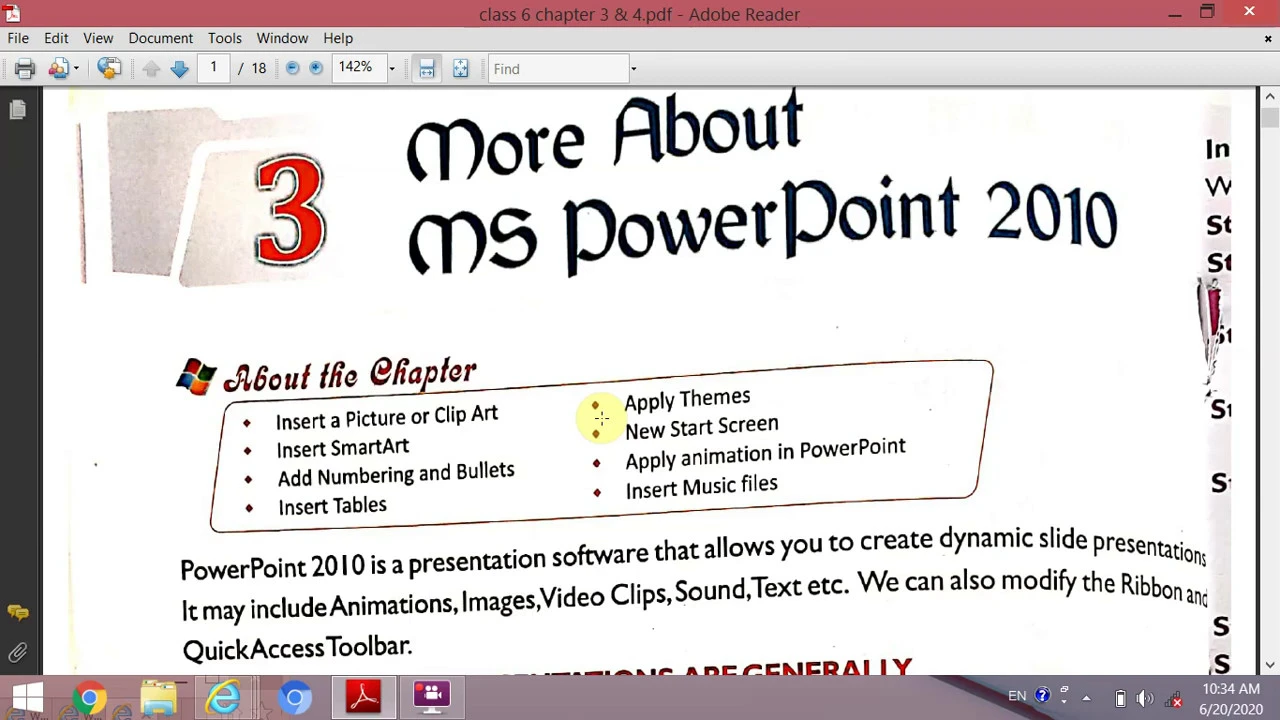Image resolution: width=1280 pixels, height=720 pixels.
Task: Click the 'Insert SmartArt' list item
Action: click(342, 447)
